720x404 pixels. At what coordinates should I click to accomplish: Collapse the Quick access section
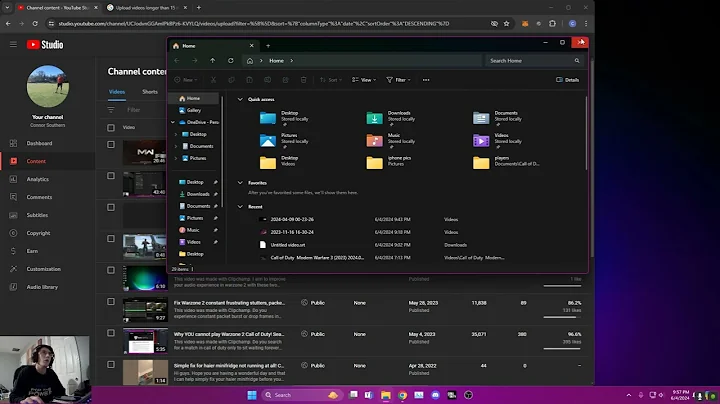pos(240,99)
